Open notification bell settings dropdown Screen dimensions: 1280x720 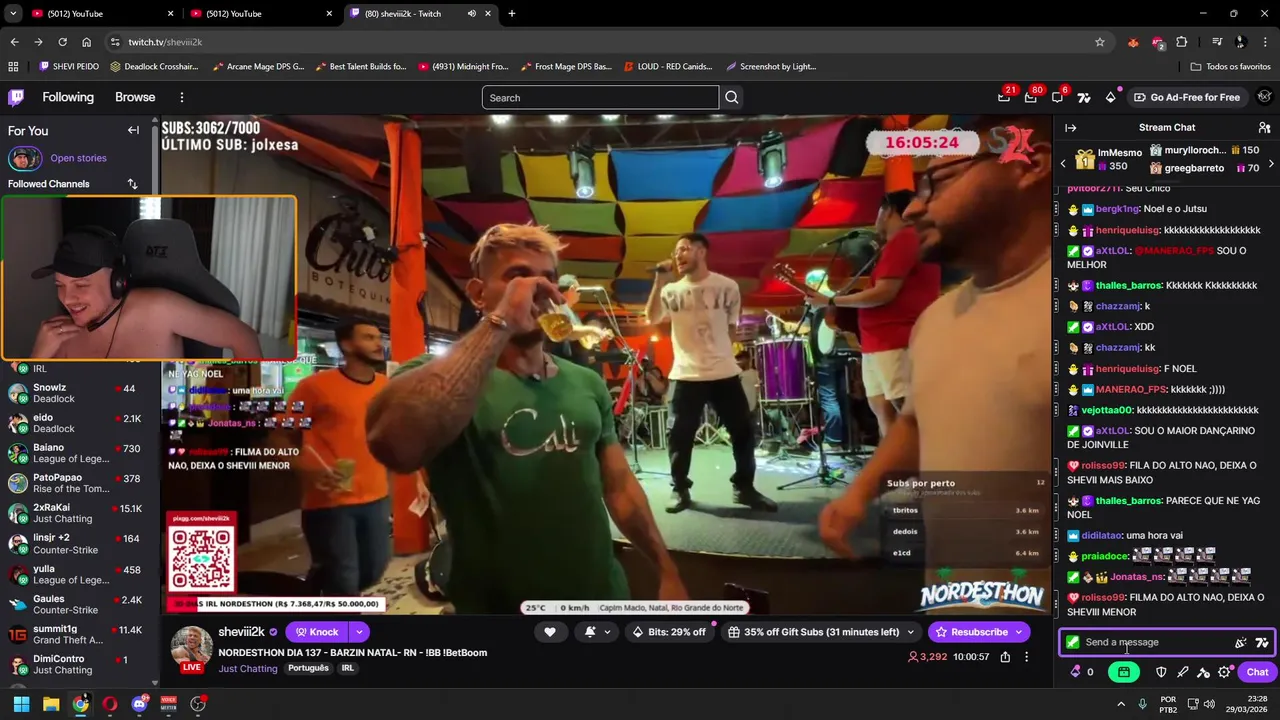pos(597,632)
